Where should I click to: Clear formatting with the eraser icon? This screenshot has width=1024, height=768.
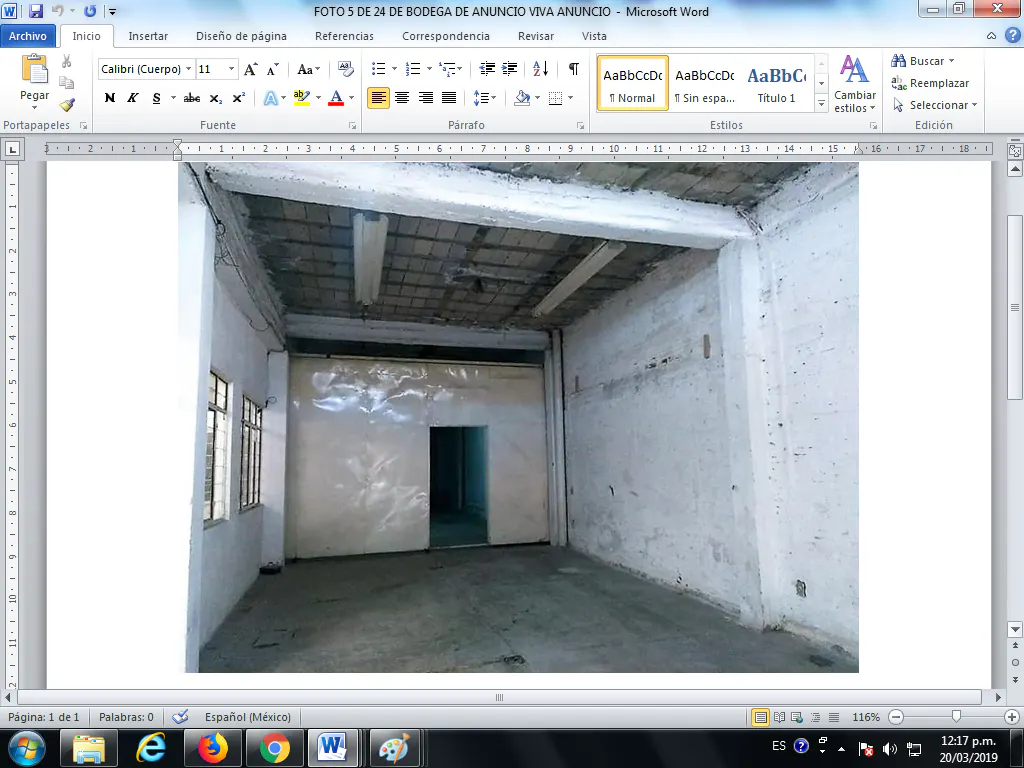tap(345, 69)
